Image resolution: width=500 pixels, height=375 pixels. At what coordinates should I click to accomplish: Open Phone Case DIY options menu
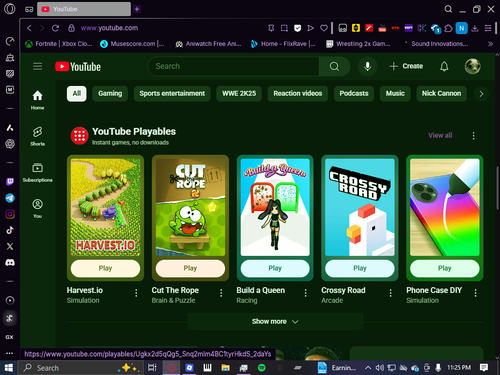(475, 293)
